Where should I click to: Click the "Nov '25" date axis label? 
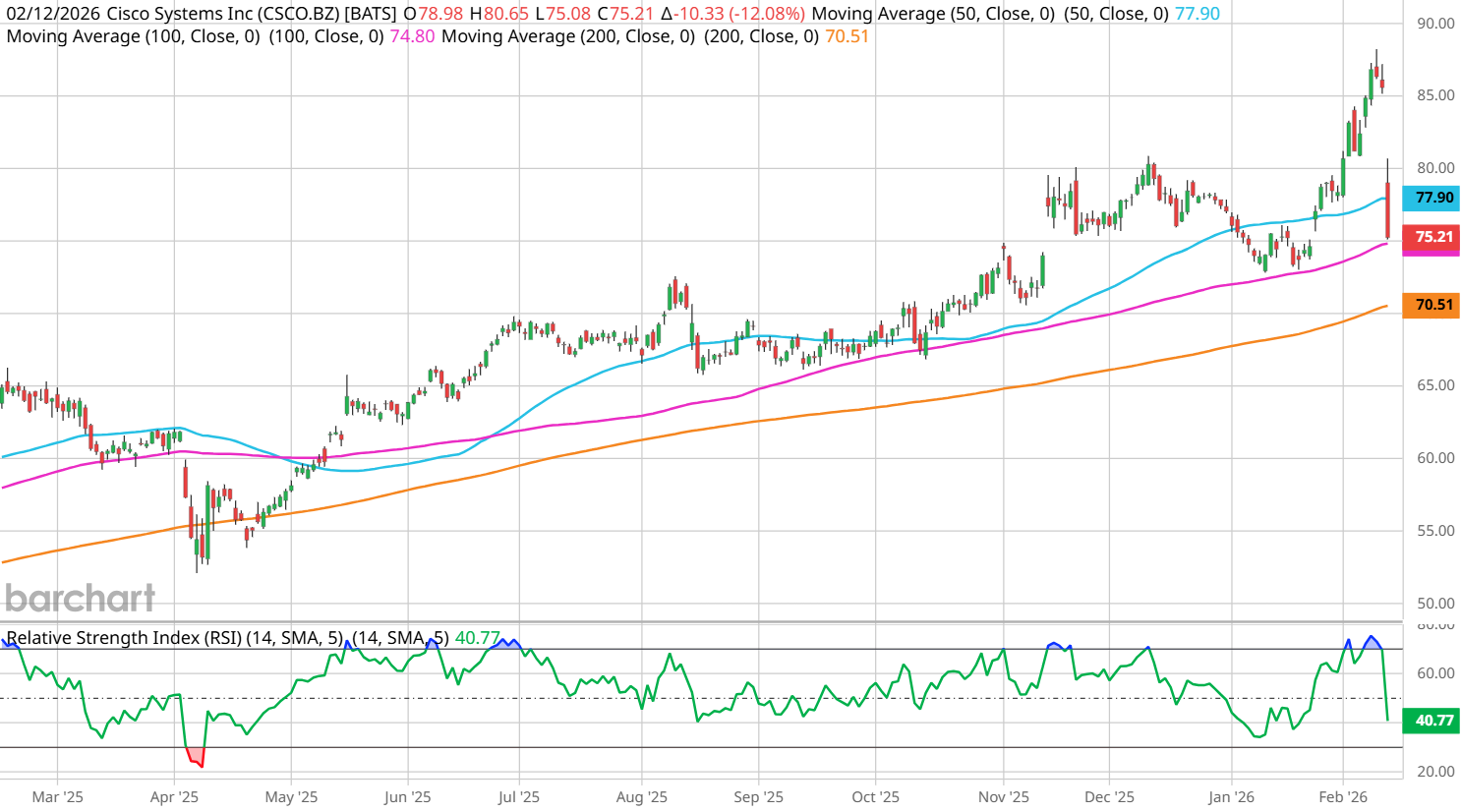(1004, 797)
